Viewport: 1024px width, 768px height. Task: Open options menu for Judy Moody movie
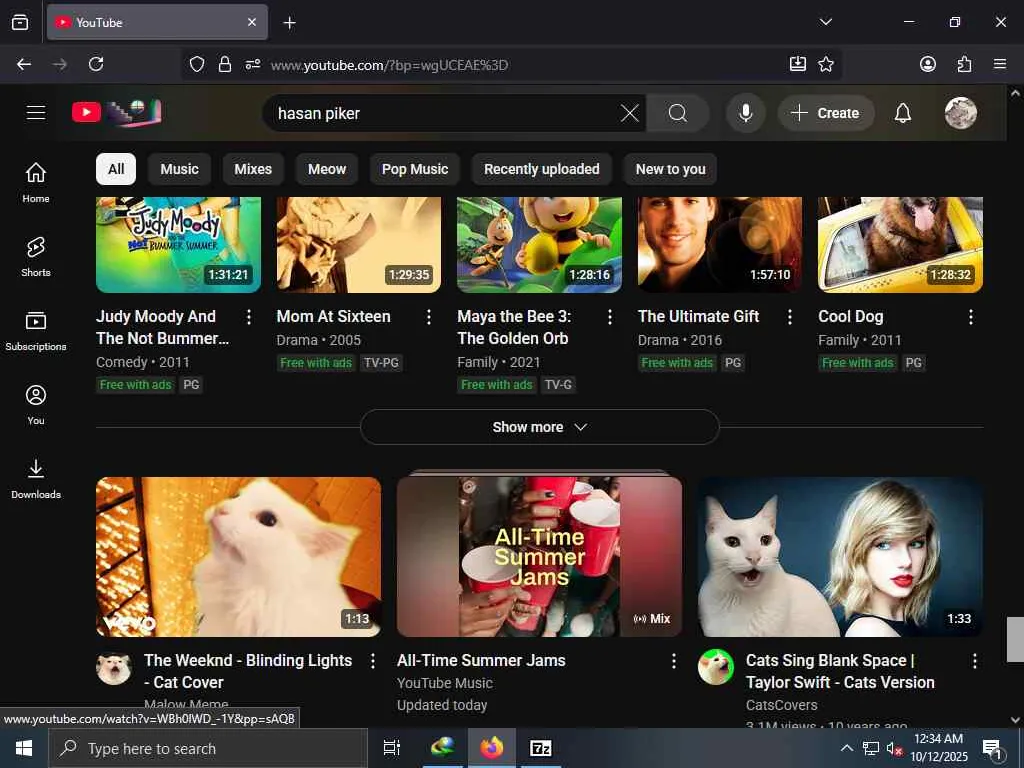point(249,317)
